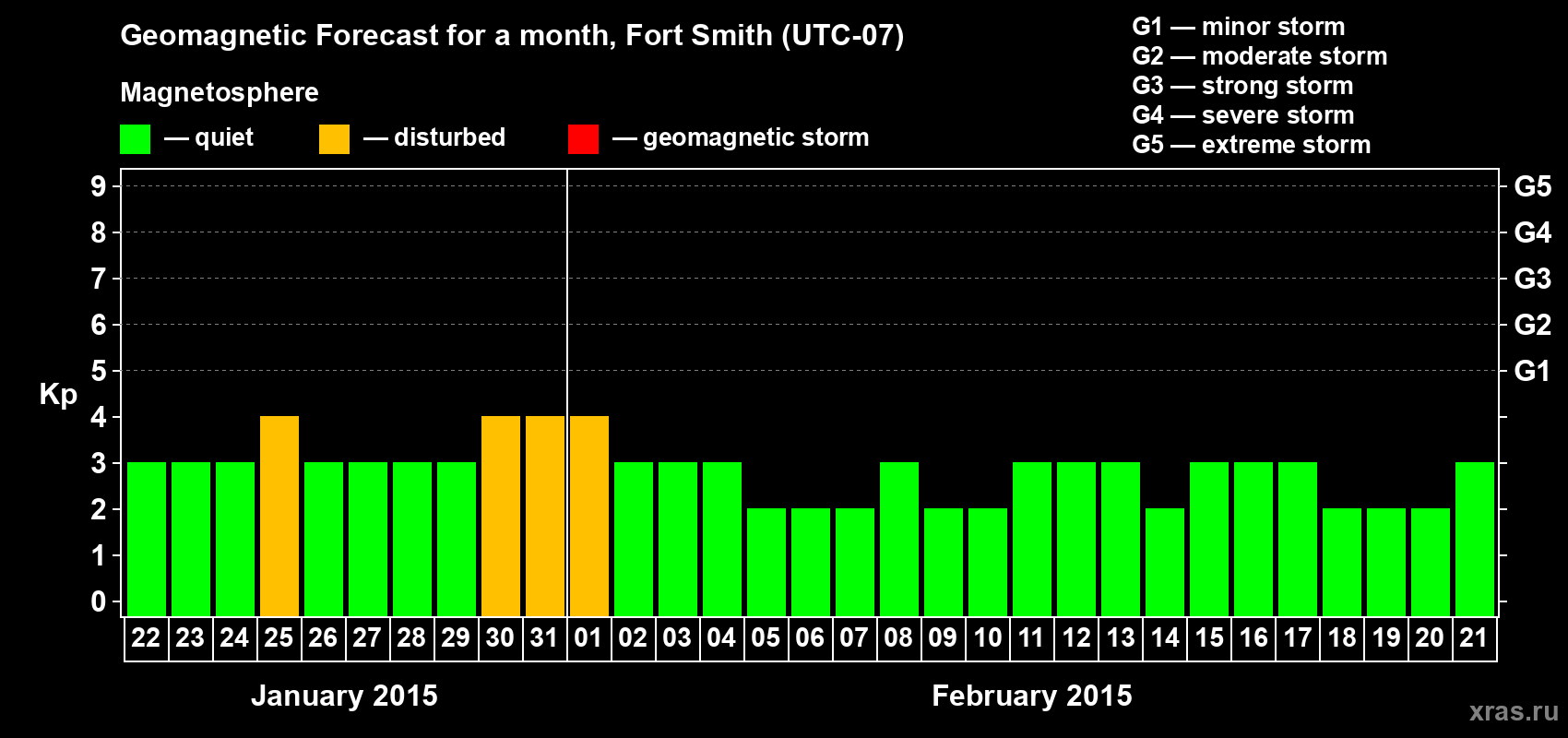Click the 'G3 — strong storm' legend text
The width and height of the screenshot is (1568, 738).
[1243, 86]
